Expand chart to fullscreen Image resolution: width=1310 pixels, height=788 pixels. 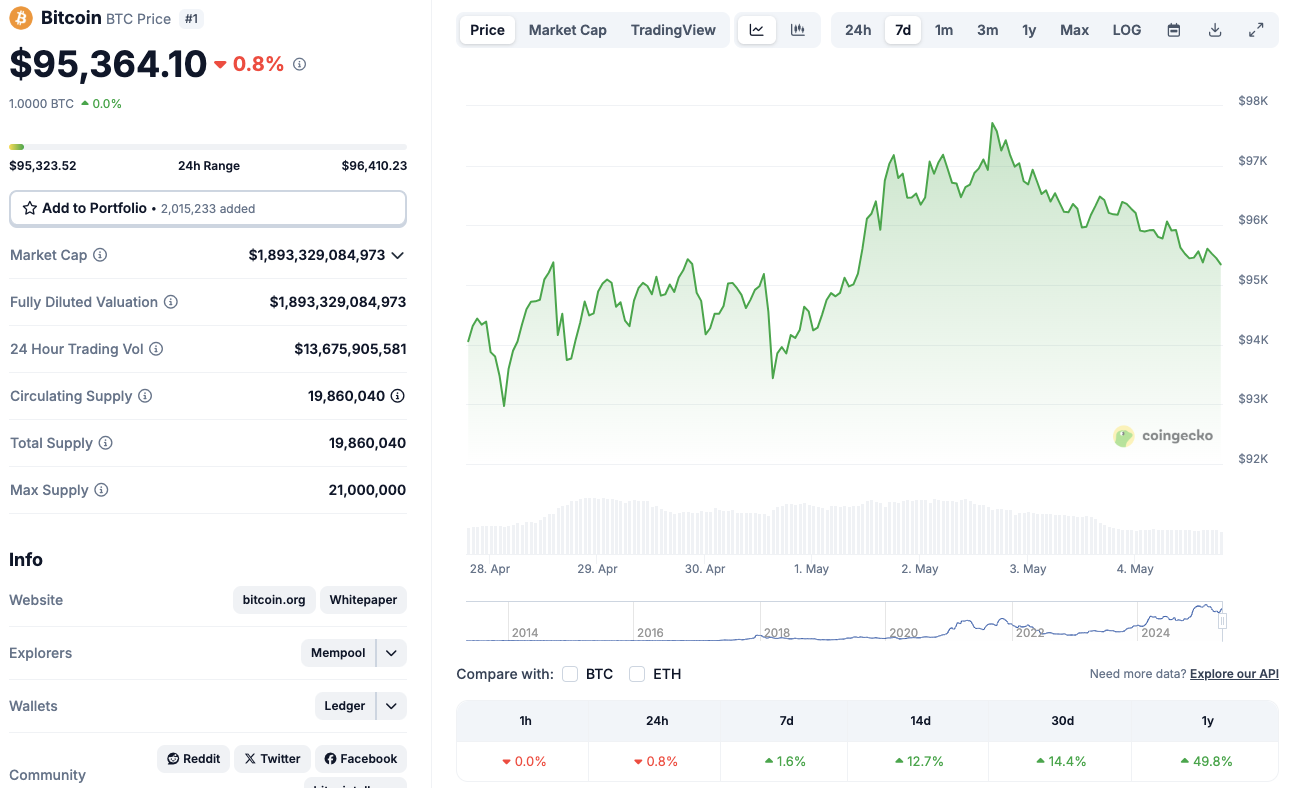point(1256,30)
